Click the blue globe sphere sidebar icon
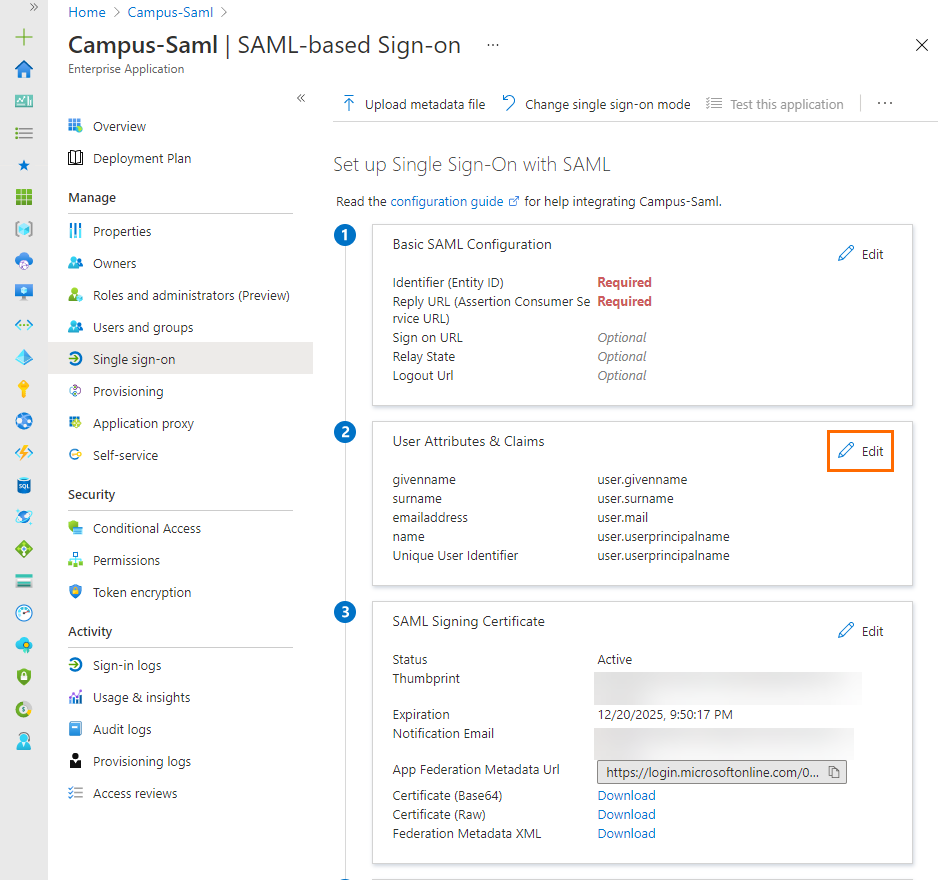 (24, 421)
